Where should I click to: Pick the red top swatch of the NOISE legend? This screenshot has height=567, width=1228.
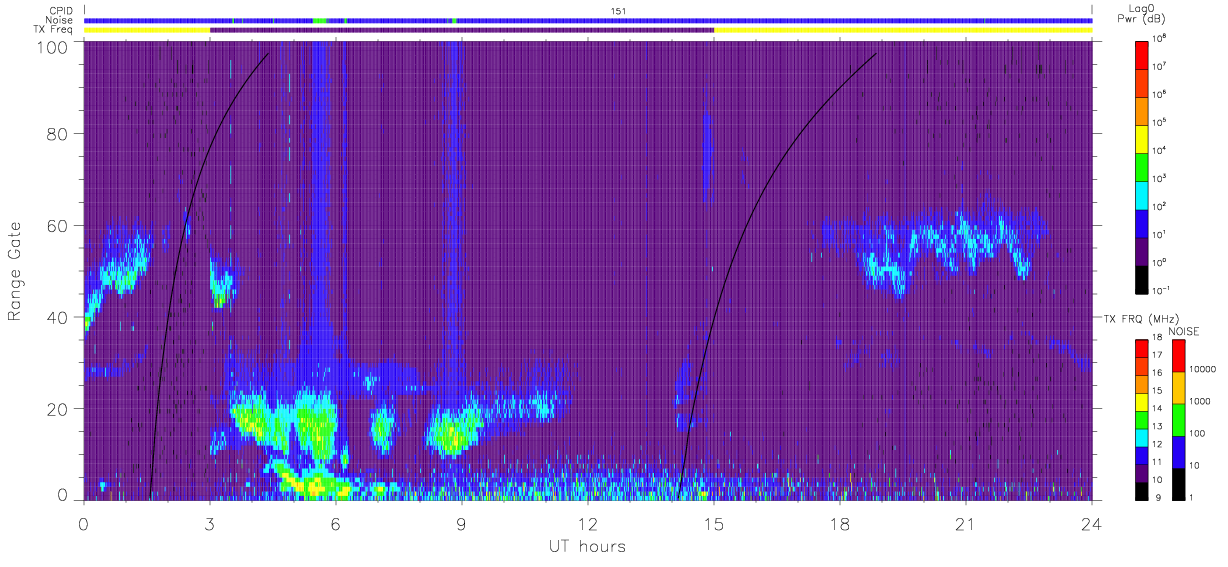1179,356
